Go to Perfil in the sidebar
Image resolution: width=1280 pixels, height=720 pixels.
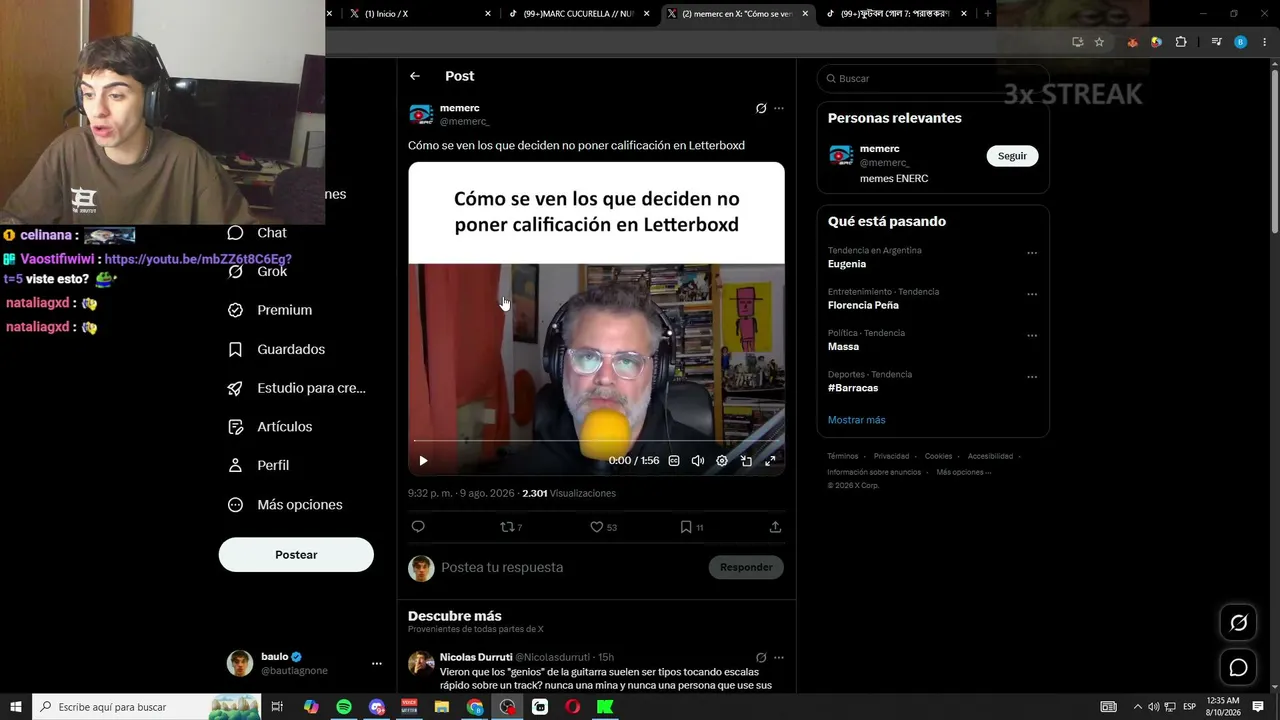pos(258,465)
